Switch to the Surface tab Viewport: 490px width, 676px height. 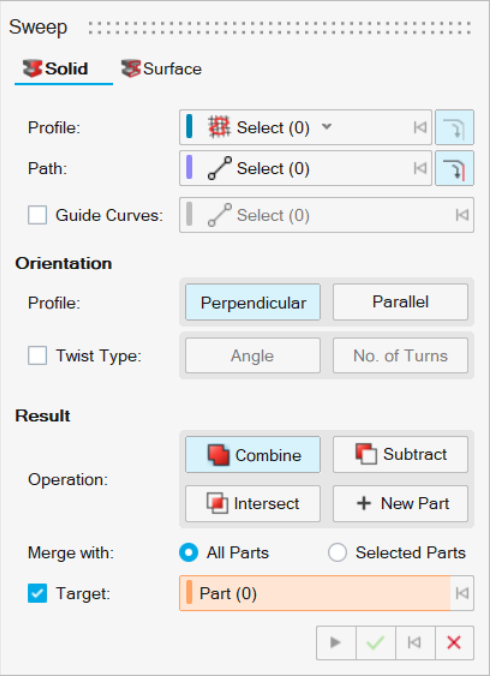(162, 69)
